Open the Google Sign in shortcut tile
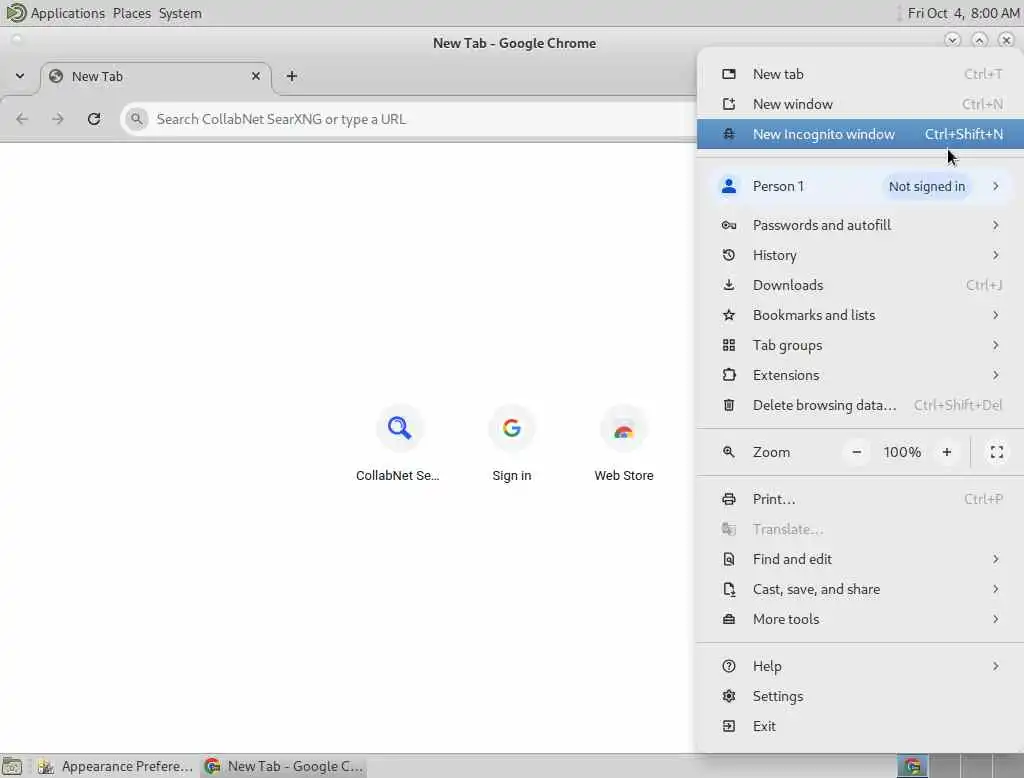1024x778 pixels. pyautogui.click(x=511, y=444)
